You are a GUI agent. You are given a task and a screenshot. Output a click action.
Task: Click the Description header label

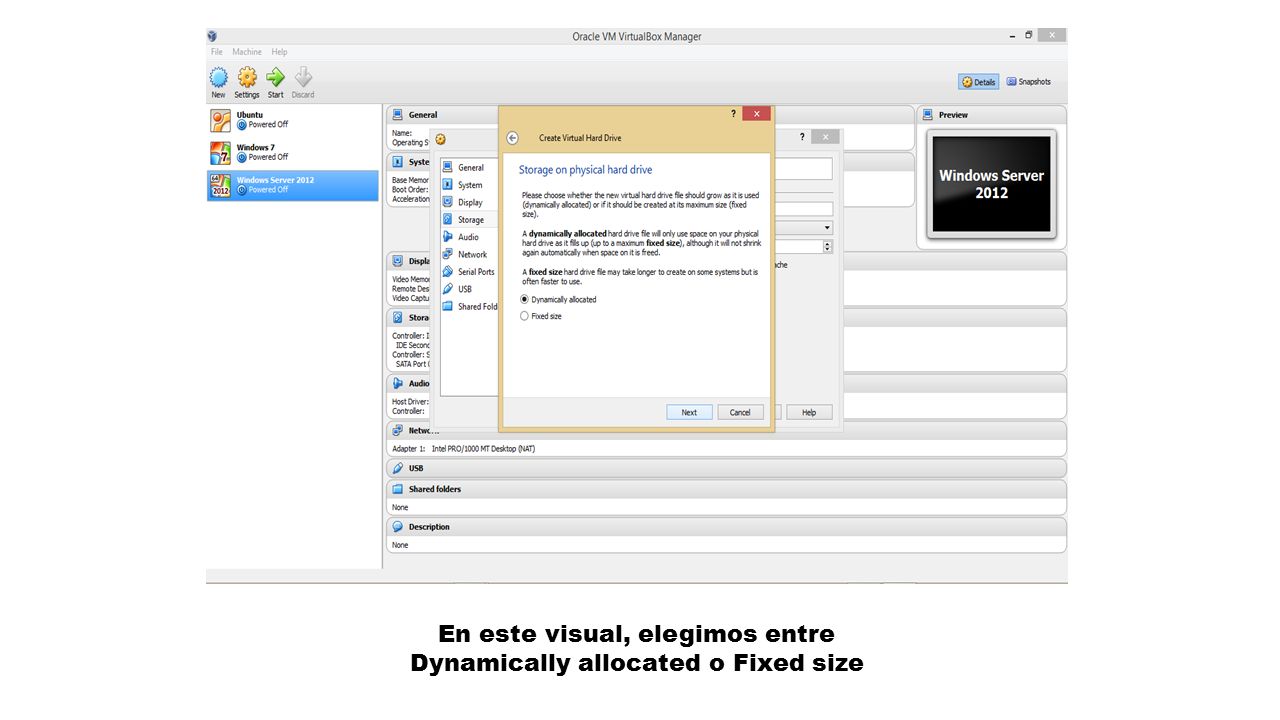[429, 527]
